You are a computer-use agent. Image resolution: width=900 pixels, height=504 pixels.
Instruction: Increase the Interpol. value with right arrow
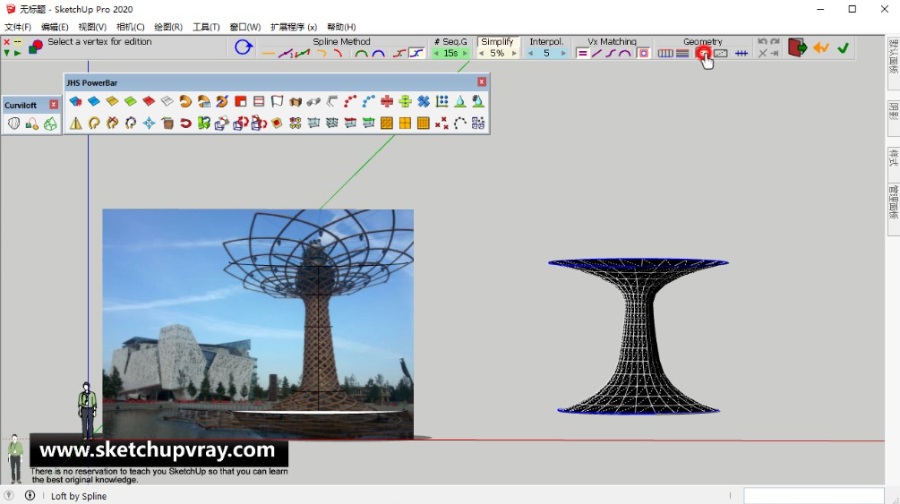tap(563, 53)
